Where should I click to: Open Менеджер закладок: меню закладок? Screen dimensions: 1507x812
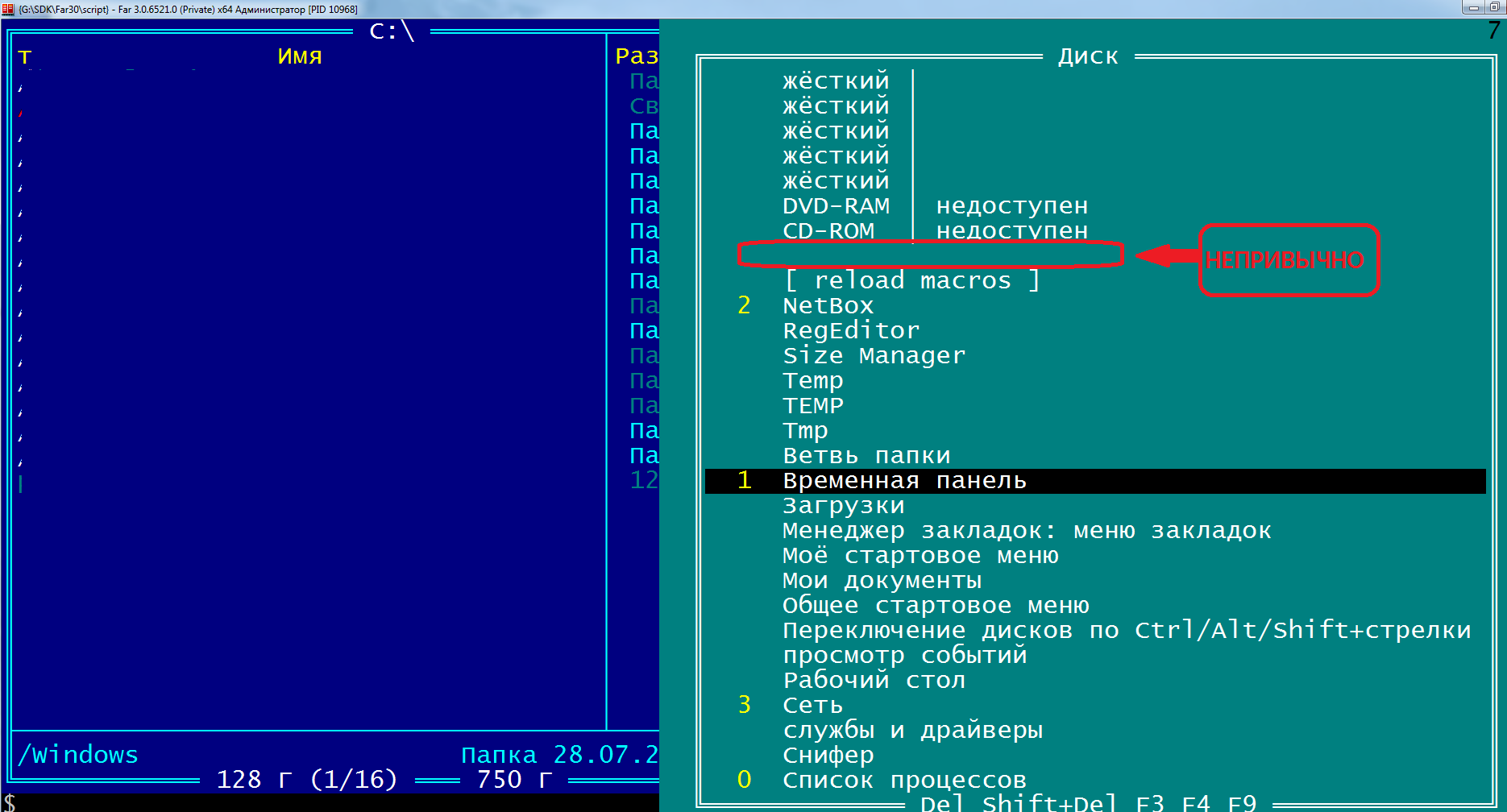point(1026,531)
